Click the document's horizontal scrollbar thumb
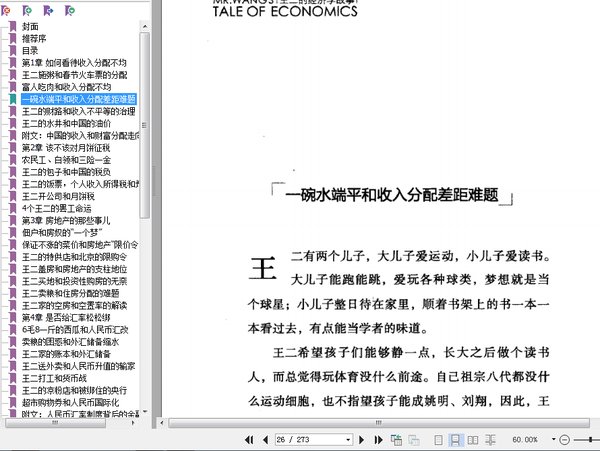The width and height of the screenshot is (600, 451). 379,423
